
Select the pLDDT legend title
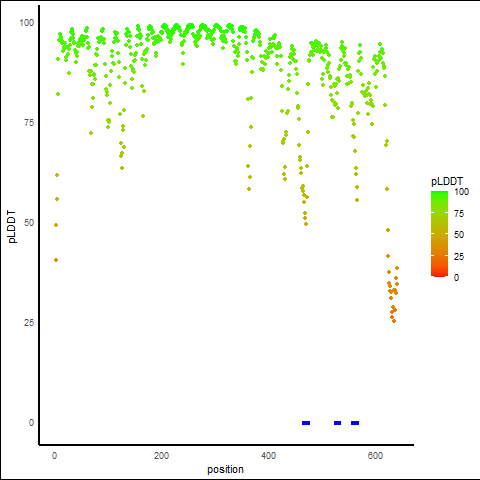(447, 182)
